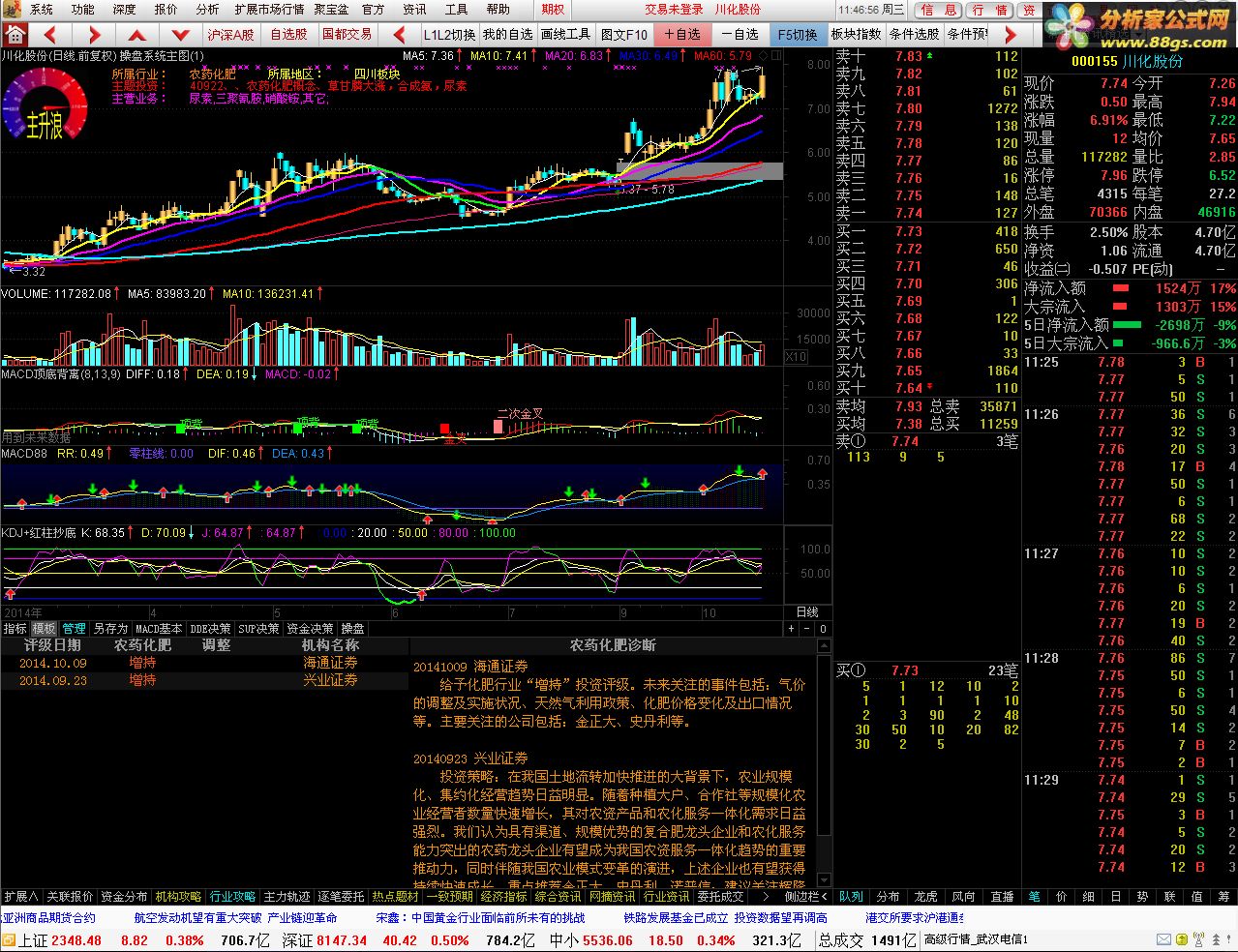Click the diagnosis text scrollbar
Image resolution: width=1238 pixels, height=952 pixels.
pos(824,762)
